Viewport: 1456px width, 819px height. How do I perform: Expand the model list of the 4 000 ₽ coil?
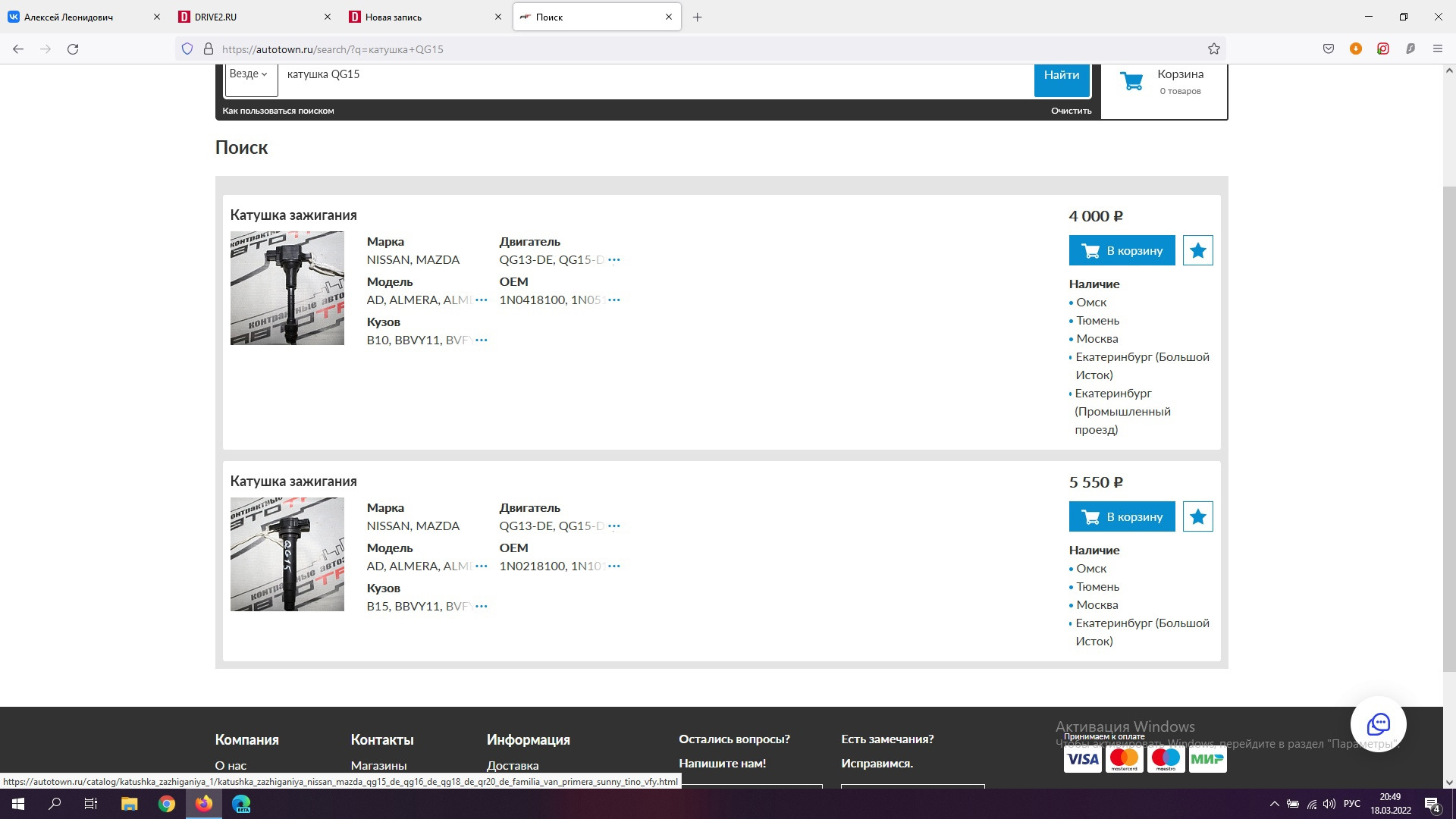482,300
